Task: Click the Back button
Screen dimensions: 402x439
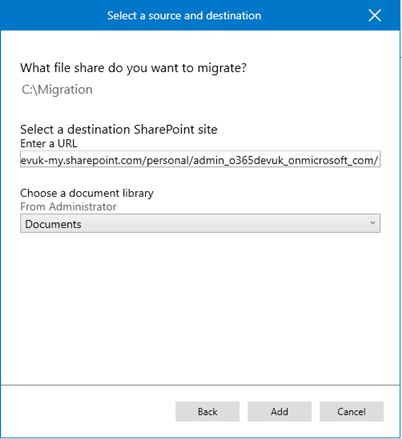Action: [207, 412]
